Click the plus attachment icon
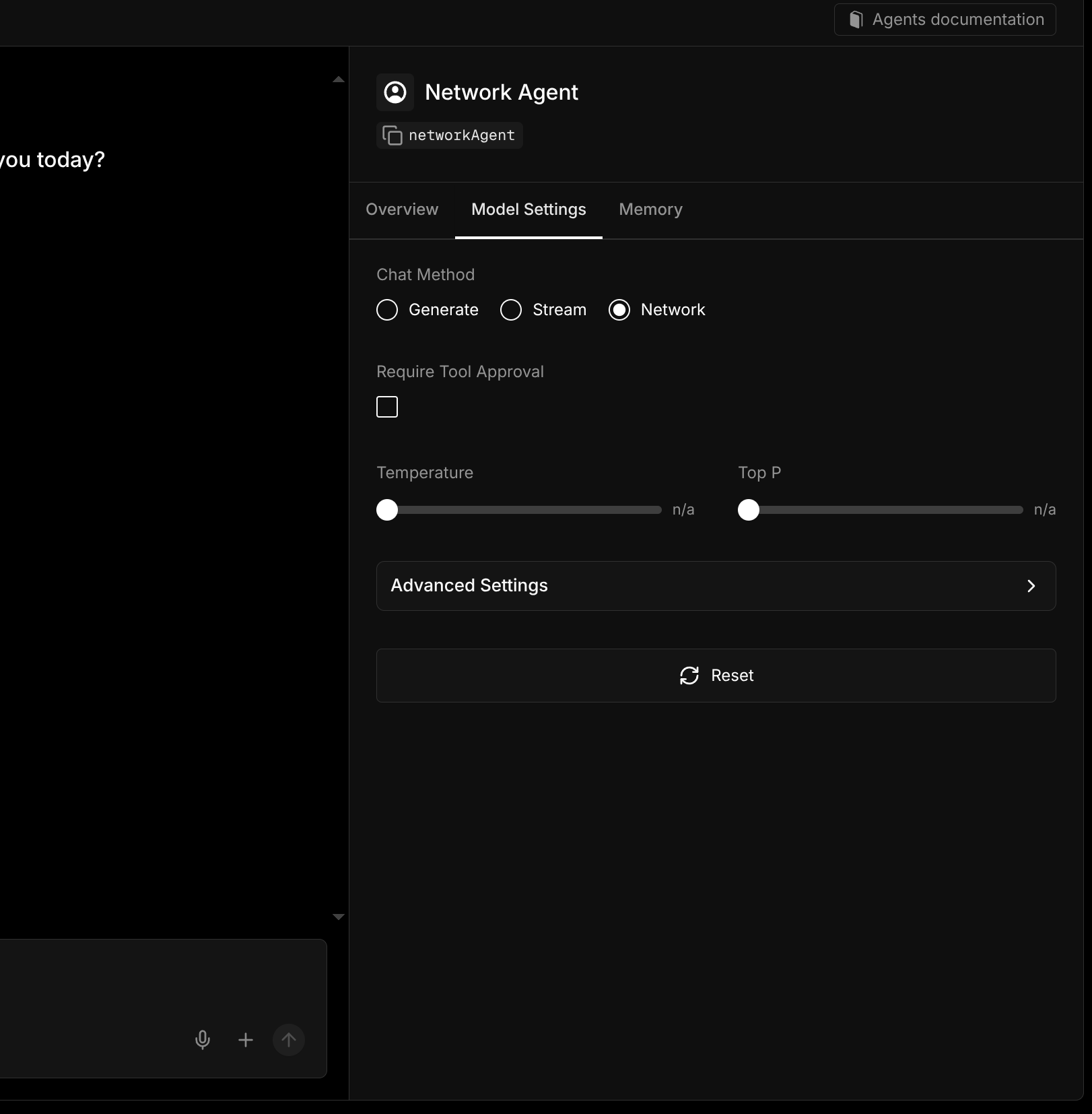1092x1114 pixels. click(x=246, y=1040)
